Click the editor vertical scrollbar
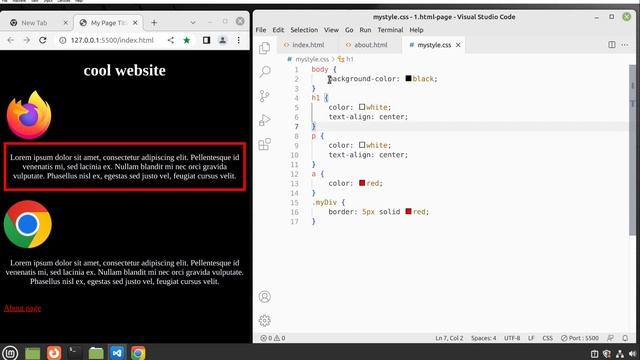Image resolution: width=640 pixels, height=360 pixels. [x=632, y=149]
